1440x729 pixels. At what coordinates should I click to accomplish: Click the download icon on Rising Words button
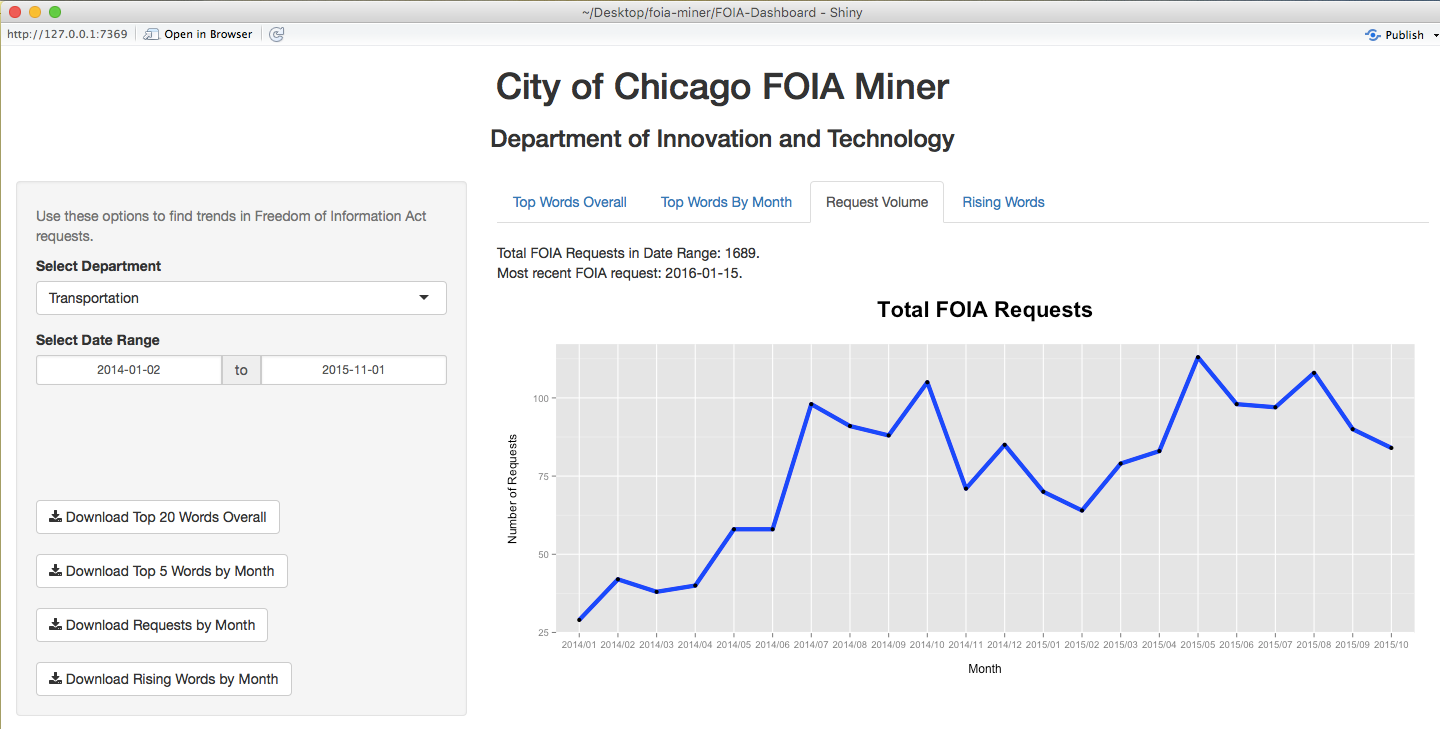[55, 679]
